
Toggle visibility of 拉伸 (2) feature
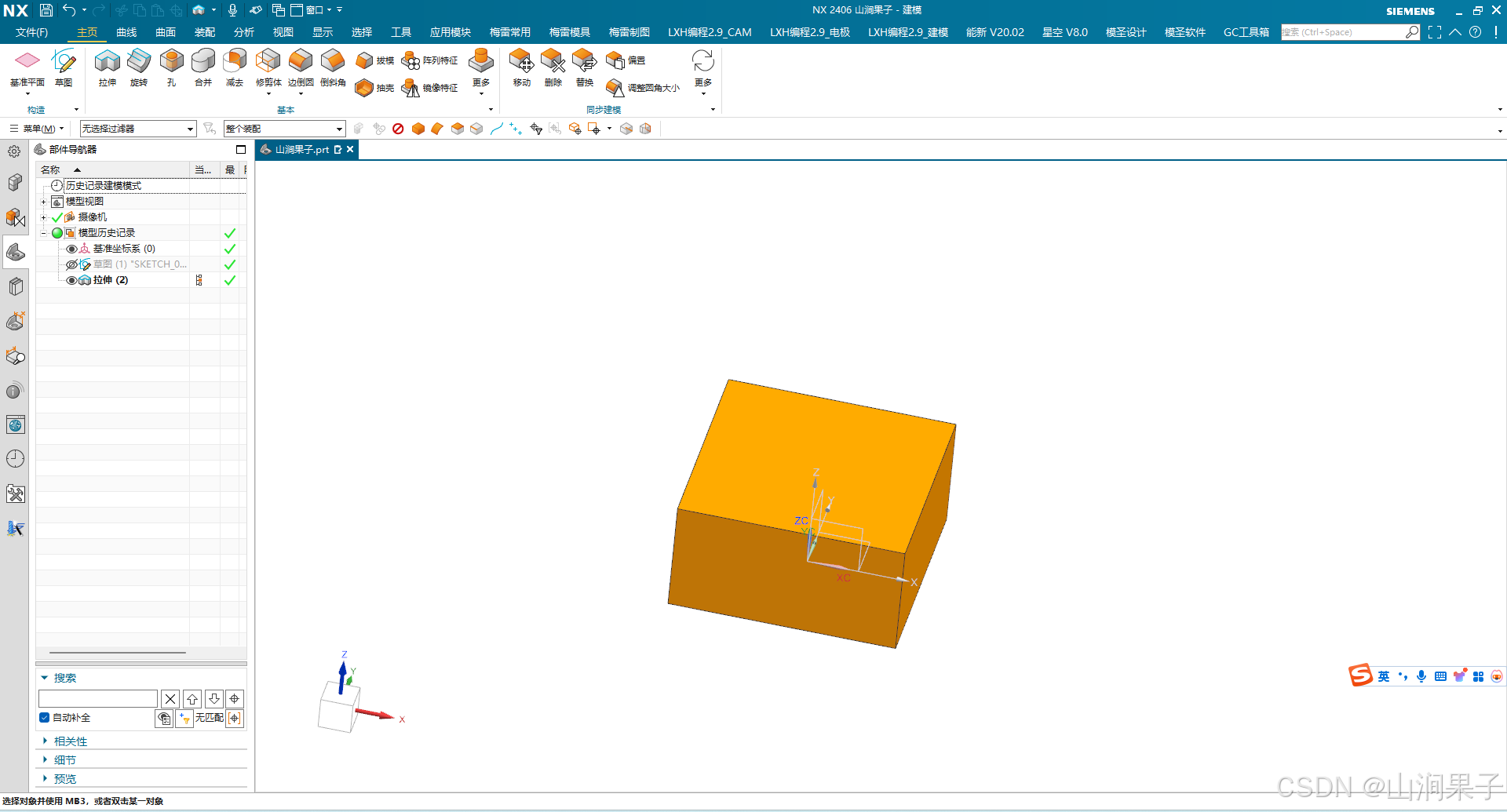click(71, 280)
